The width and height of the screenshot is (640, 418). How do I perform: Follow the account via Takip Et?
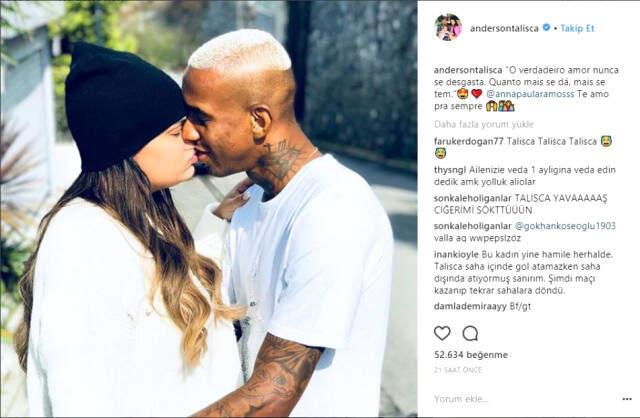click(x=577, y=28)
